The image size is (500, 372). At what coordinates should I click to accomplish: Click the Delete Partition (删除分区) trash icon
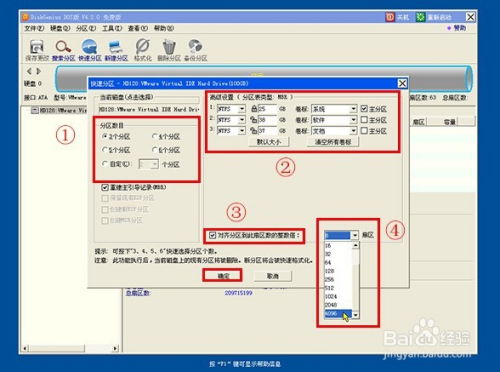click(169, 47)
